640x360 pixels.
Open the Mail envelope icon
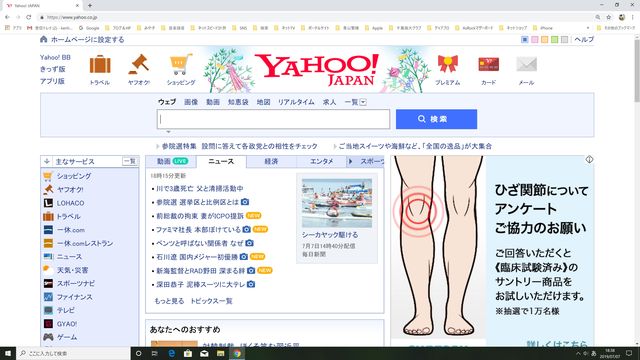click(527, 64)
